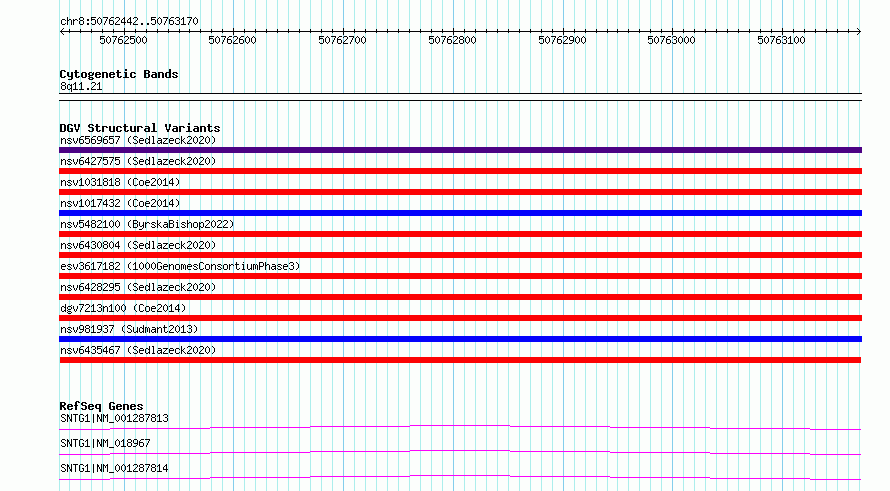Open the dgv7213n100 (Coe2014) variant label
Image resolution: width=890 pixels, height=491 pixels.
point(123,308)
